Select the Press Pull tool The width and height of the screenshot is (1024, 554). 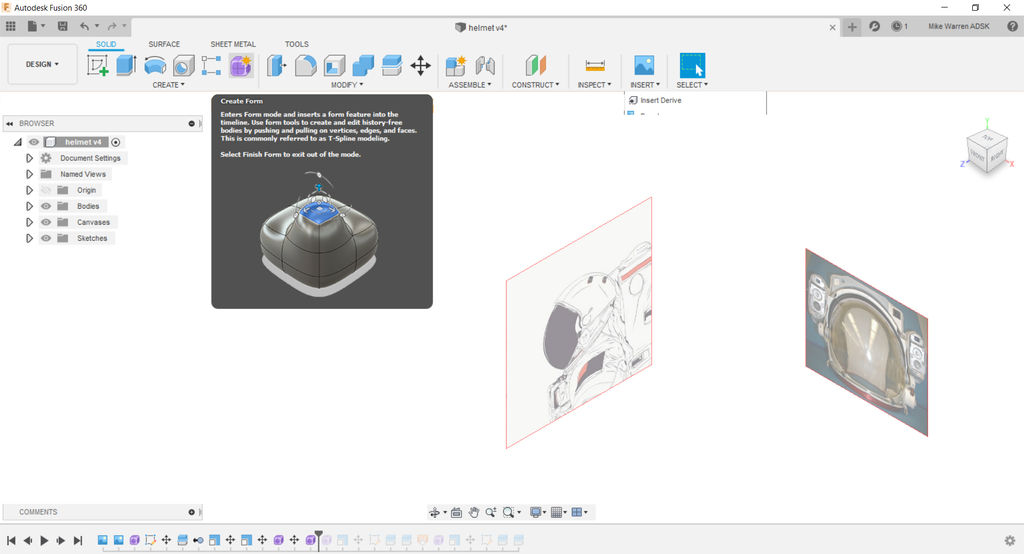[x=276, y=65]
